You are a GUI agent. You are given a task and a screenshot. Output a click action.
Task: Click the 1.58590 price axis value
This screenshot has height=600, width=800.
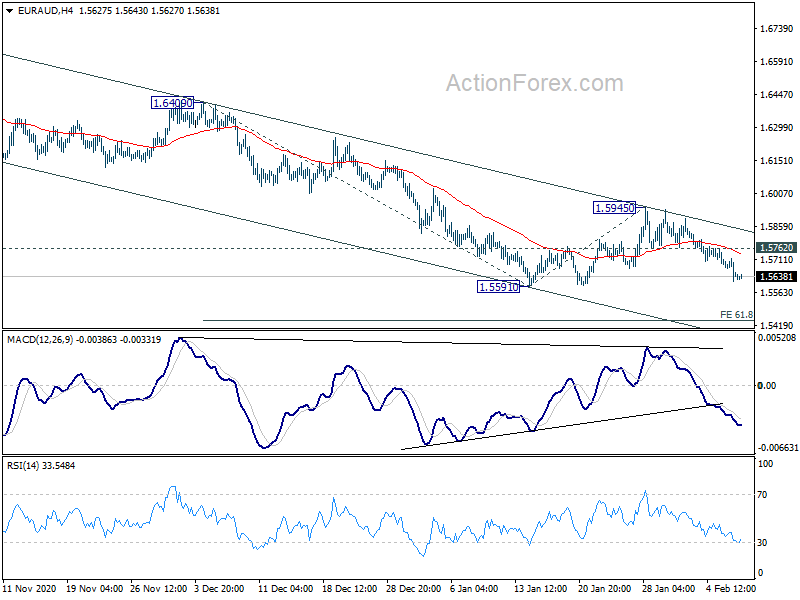point(777,227)
